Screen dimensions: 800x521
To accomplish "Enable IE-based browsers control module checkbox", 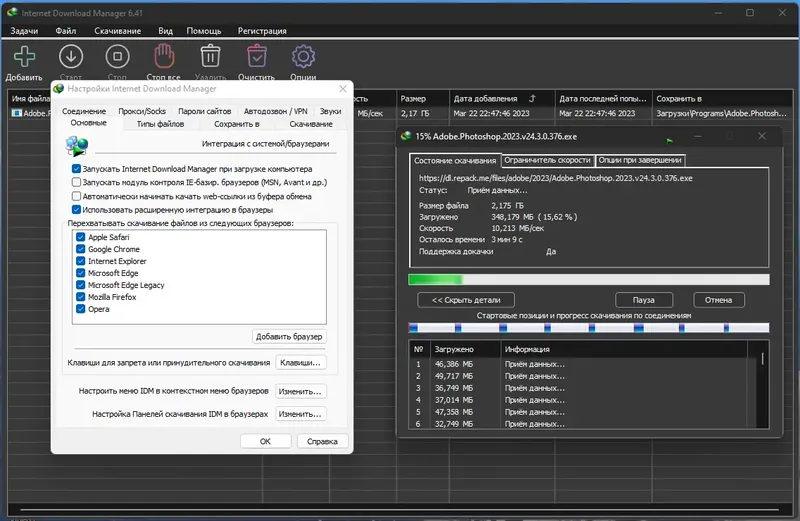I will coord(77,183).
